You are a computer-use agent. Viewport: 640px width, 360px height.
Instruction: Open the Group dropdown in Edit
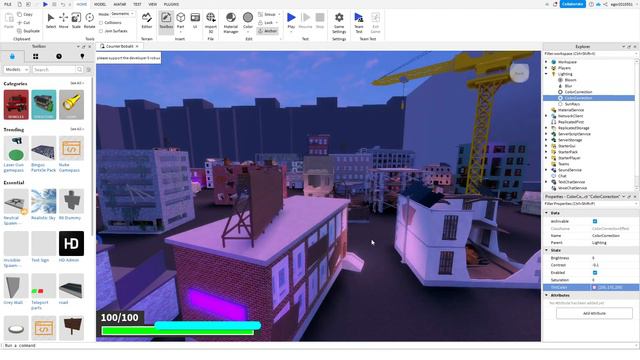pyautogui.click(x=269, y=15)
